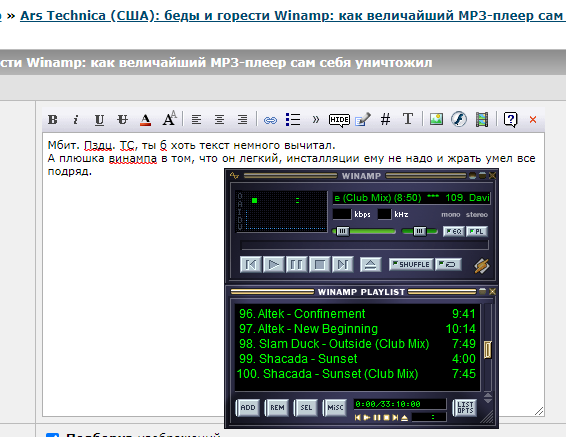Image resolution: width=566 pixels, height=437 pixels.
Task: Insert a quote with » icon
Action: click(x=316, y=119)
